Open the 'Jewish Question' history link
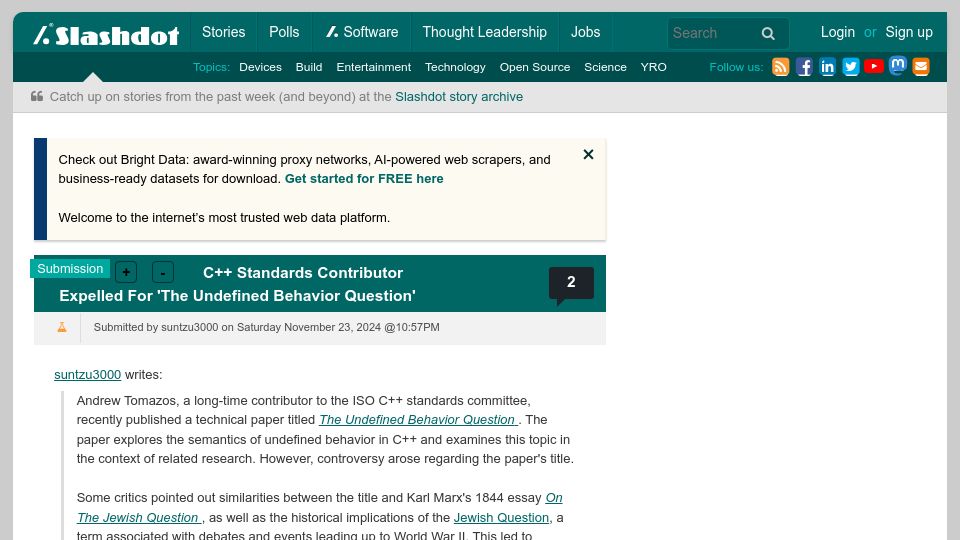Screen dimensions: 960x540 [x=501, y=518]
